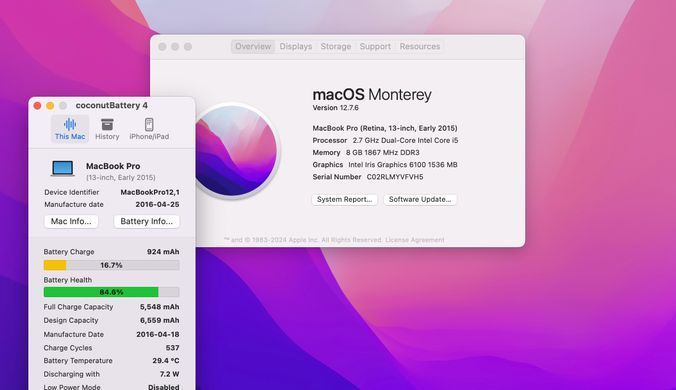Click the 924 mAh battery charge value
This screenshot has height=390, width=676.
[163, 252]
